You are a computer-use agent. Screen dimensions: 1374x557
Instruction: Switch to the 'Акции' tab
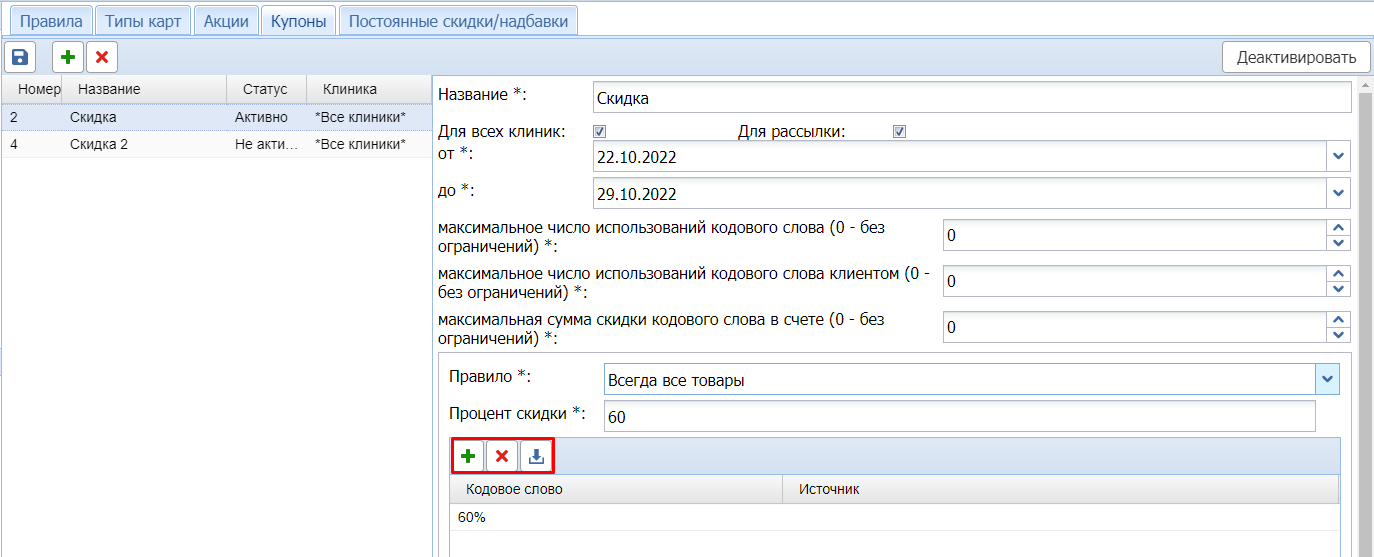(x=226, y=21)
